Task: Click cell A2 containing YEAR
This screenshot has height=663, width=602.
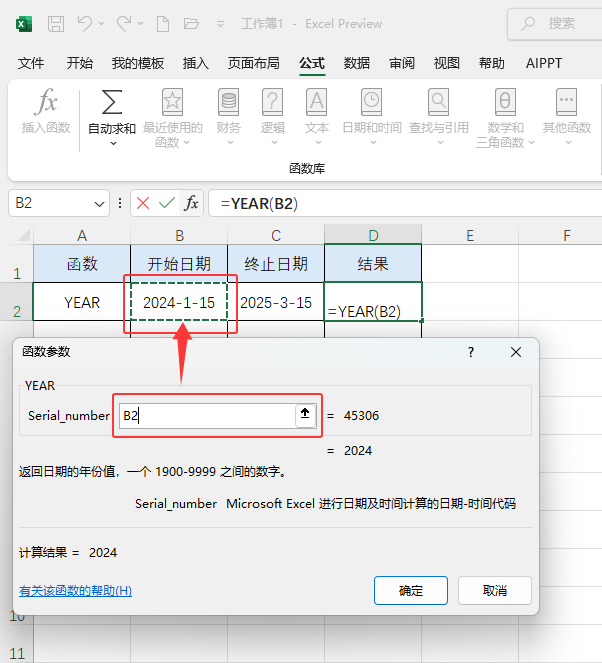Action: pyautogui.click(x=82, y=302)
